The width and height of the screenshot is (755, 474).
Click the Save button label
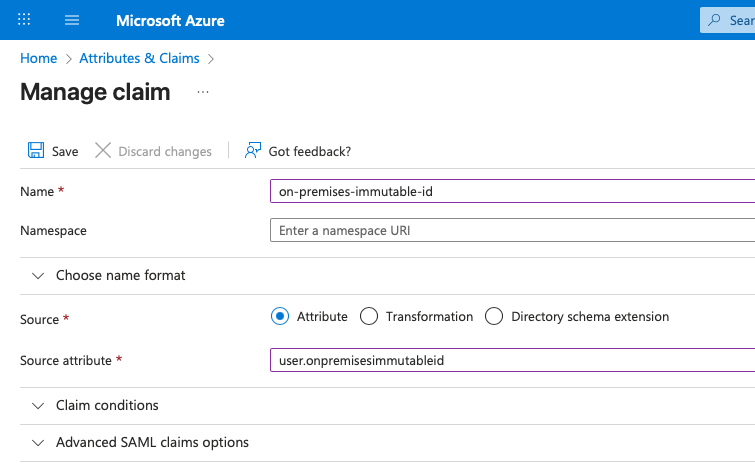pos(65,151)
